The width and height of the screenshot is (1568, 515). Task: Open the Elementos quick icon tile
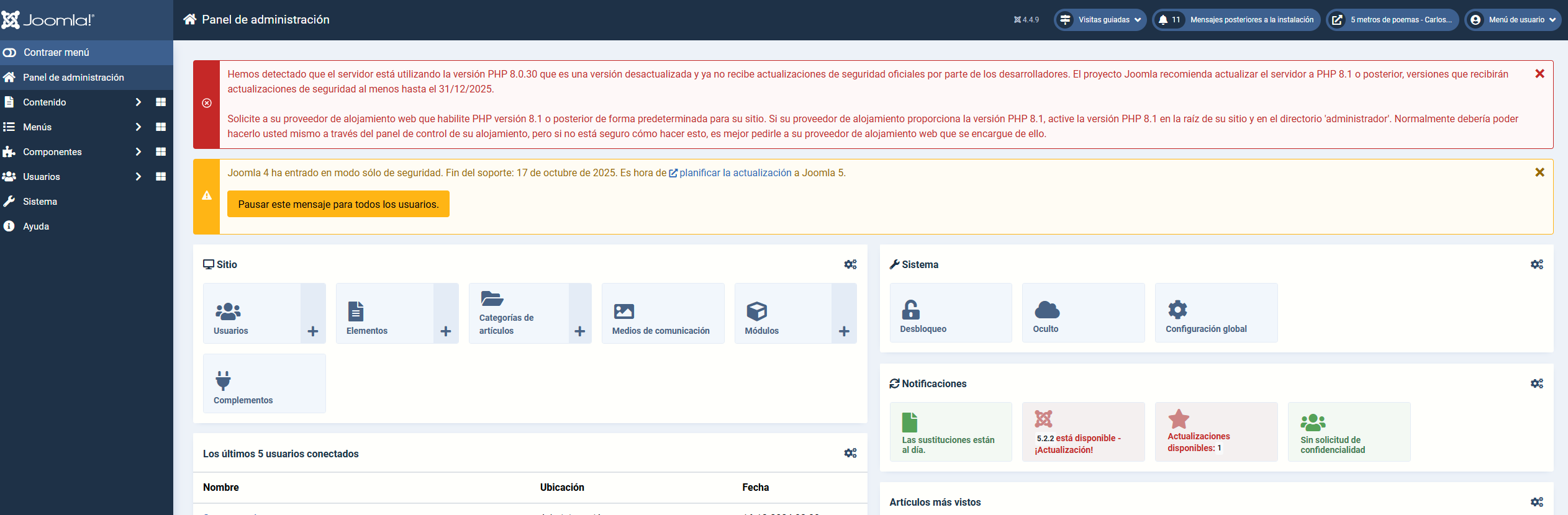click(385, 313)
